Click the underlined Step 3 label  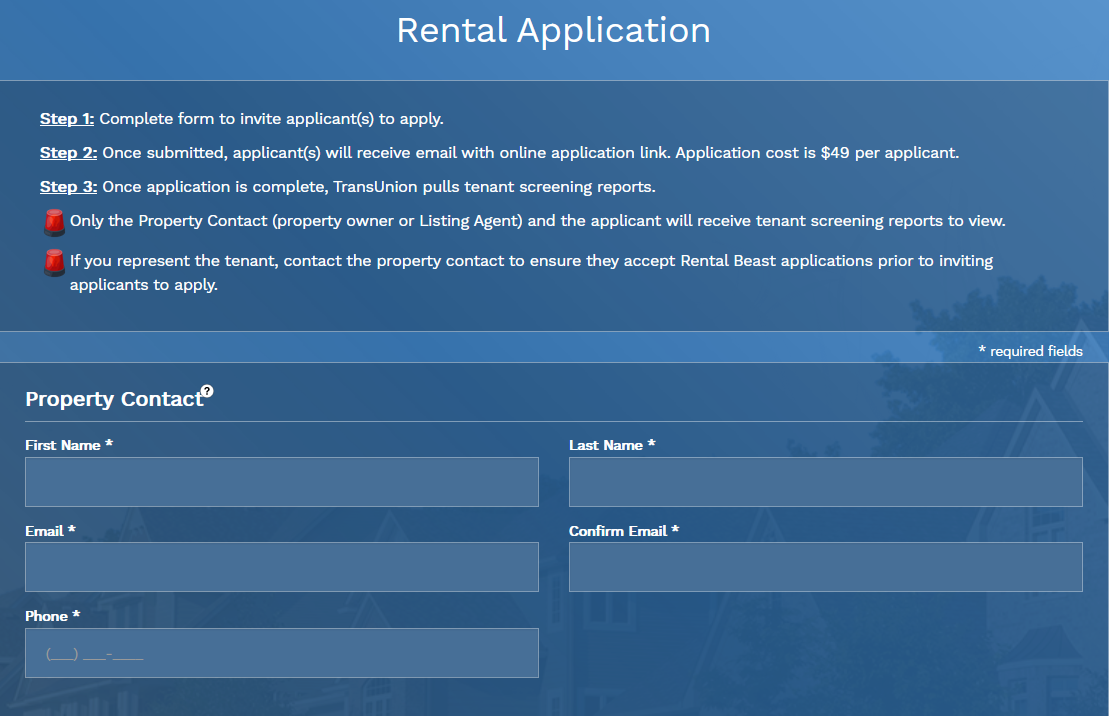point(67,186)
